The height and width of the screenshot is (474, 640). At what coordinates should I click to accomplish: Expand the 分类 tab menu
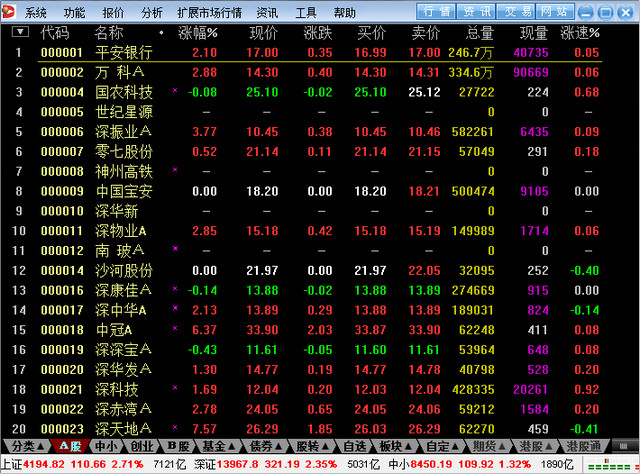[x=27, y=446]
